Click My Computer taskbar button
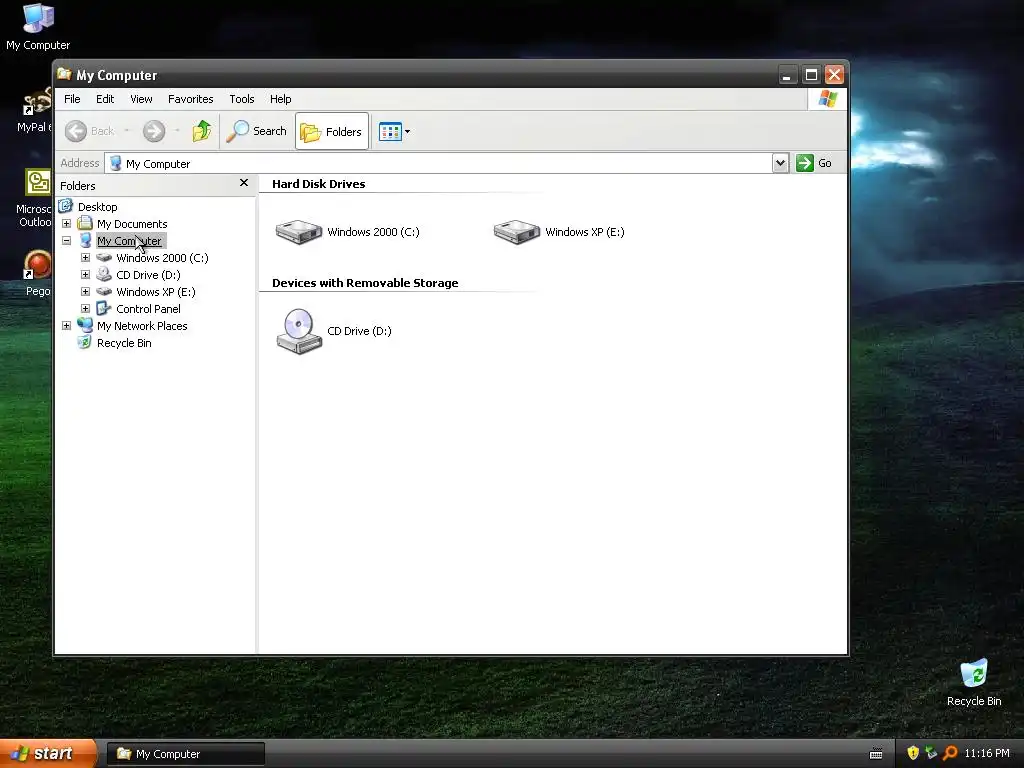The image size is (1024, 768). point(185,754)
